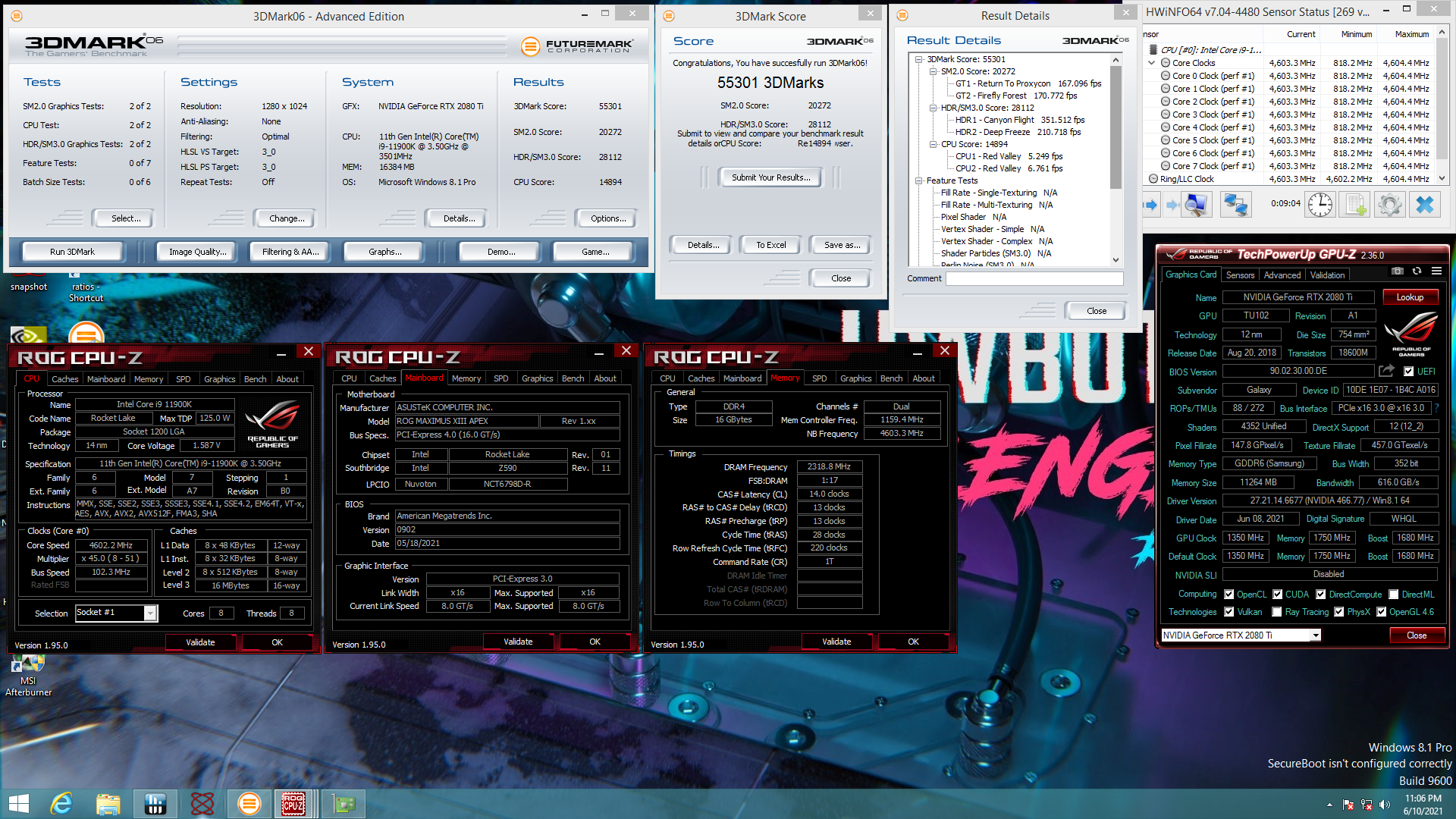Toggle the OpenGL 4.6 checkbox

pyautogui.click(x=1381, y=612)
